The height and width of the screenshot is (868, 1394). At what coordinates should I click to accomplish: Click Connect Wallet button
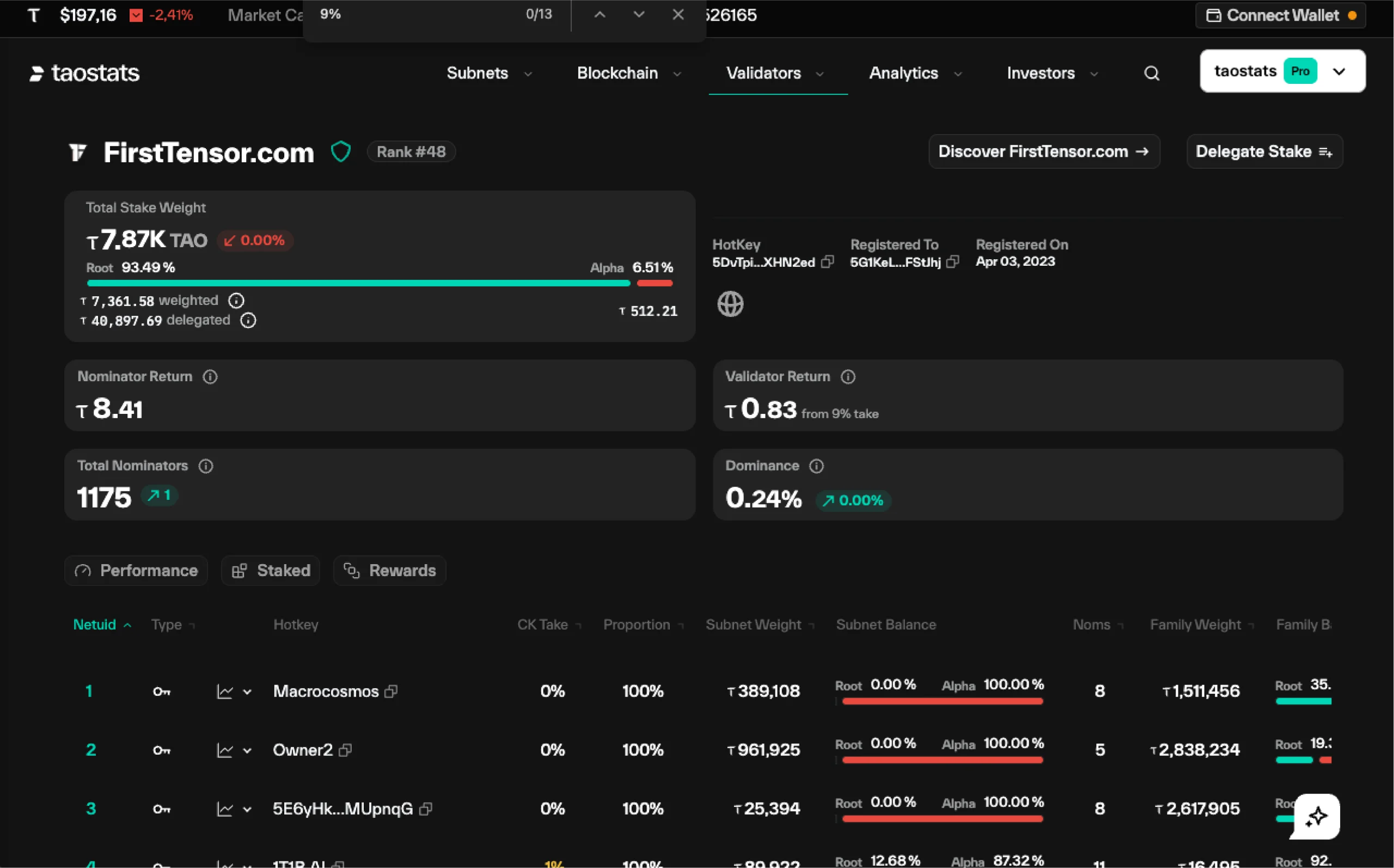pos(1280,15)
